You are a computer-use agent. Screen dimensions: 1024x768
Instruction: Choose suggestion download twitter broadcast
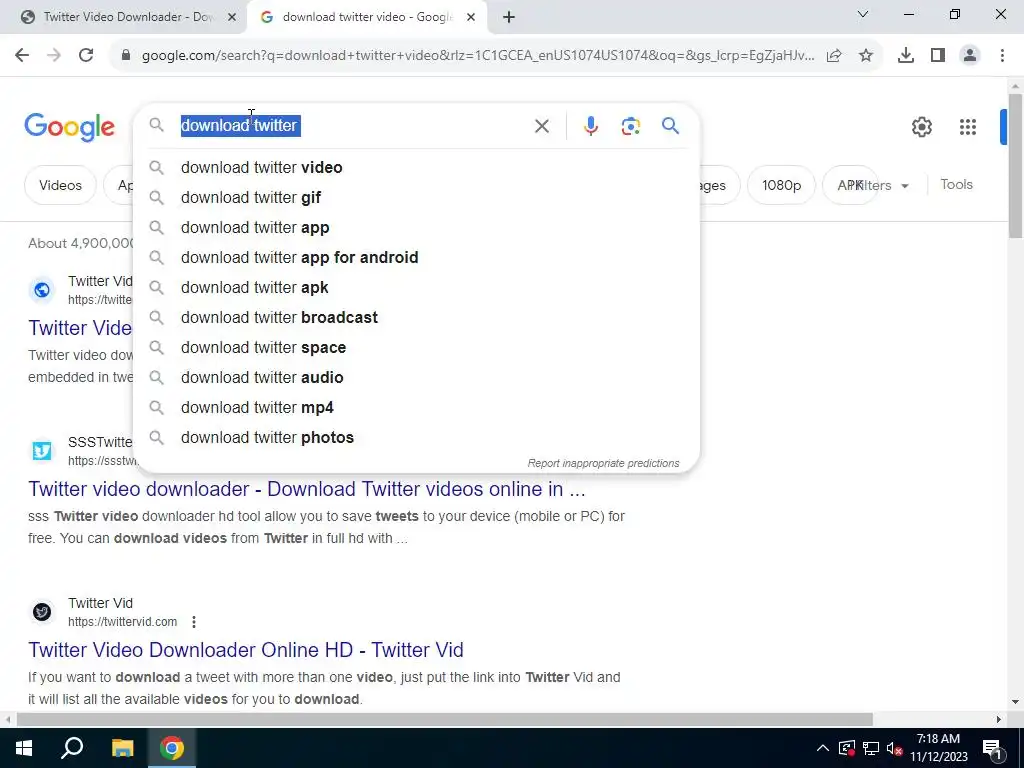(x=417, y=318)
